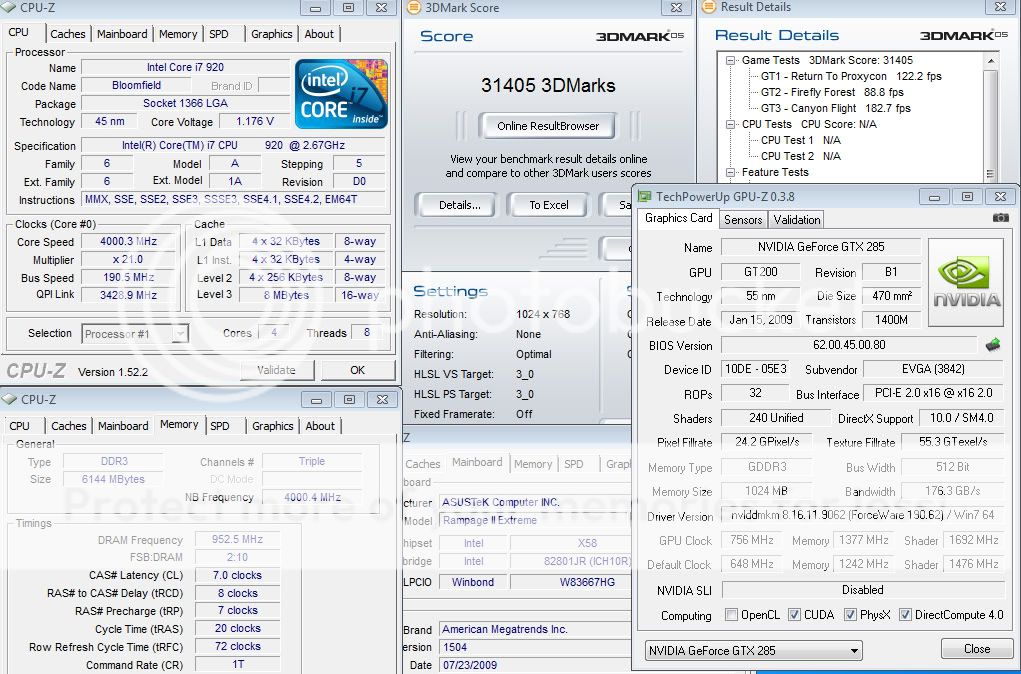1021x674 pixels.
Task: Click the Subvendor field showing EVGA (3842)
Action: (x=932, y=369)
